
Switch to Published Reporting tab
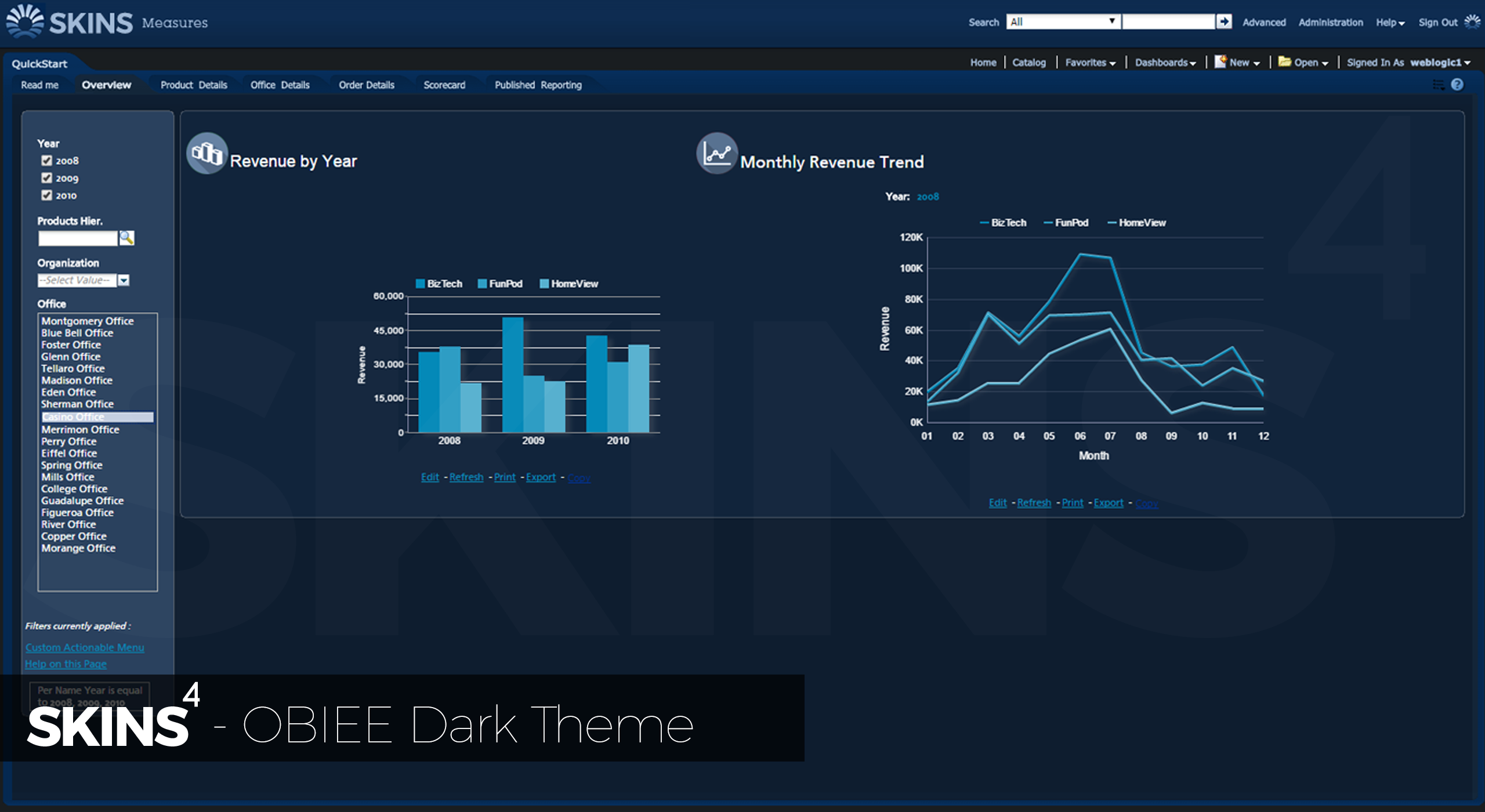click(538, 85)
